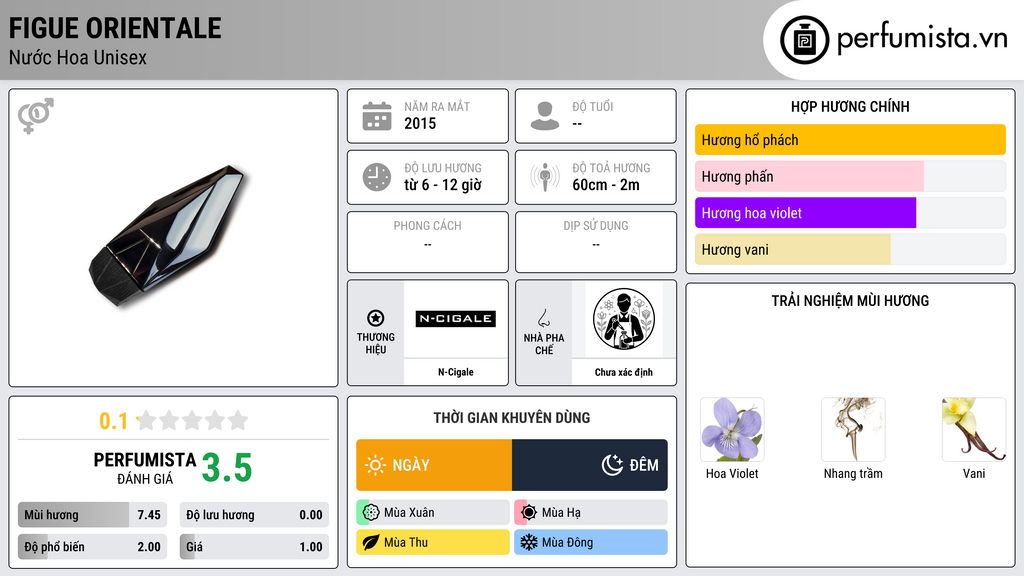The image size is (1024, 576).
Task: Click the perfumista.vn bottle logo icon
Action: (x=804, y=40)
